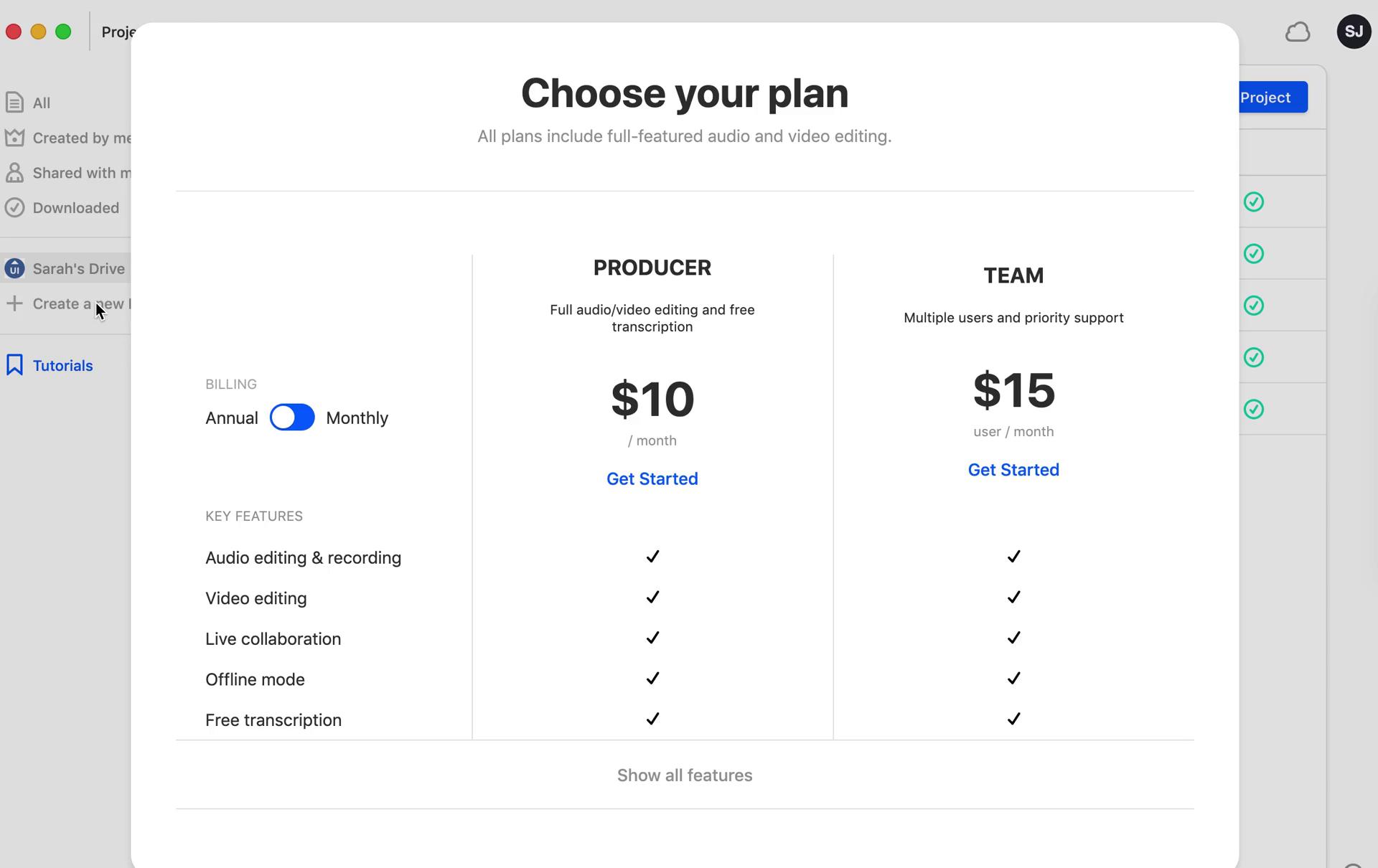Click the Tutorials bookmark icon

click(14, 365)
